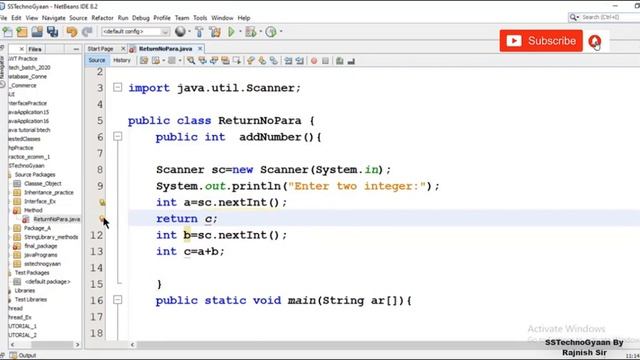
Task: Click the Find Next Occurrence icon
Action: pos(214,61)
